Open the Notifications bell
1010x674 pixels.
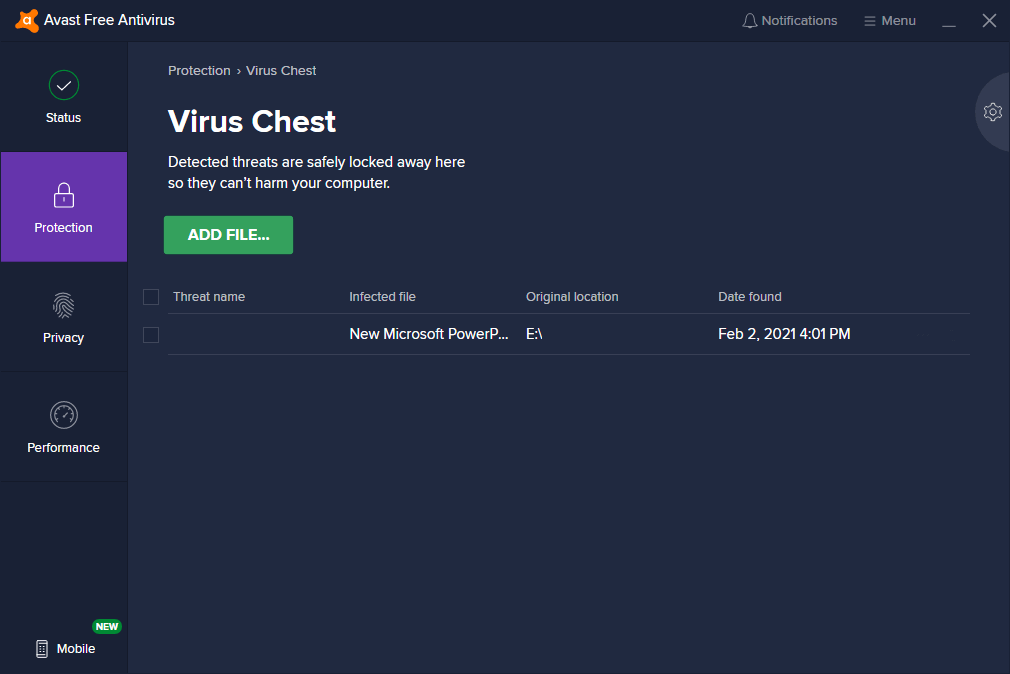[790, 21]
